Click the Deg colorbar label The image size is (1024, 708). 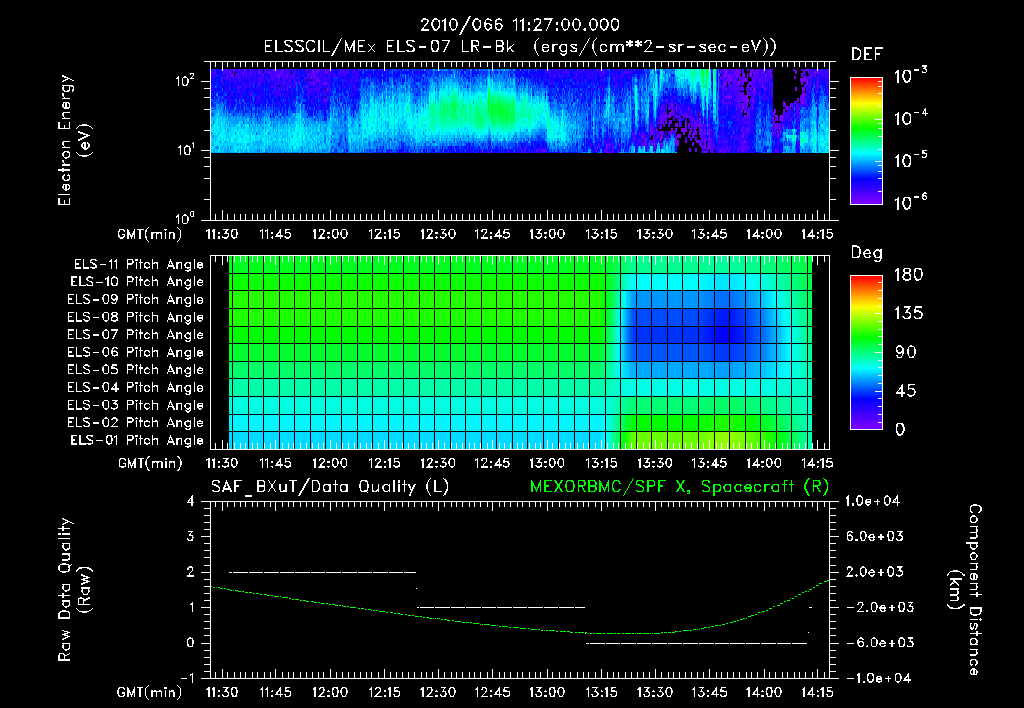[x=867, y=253]
